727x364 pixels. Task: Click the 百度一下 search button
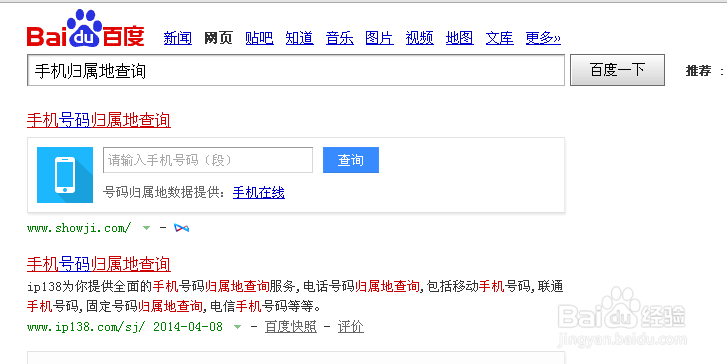point(617,70)
